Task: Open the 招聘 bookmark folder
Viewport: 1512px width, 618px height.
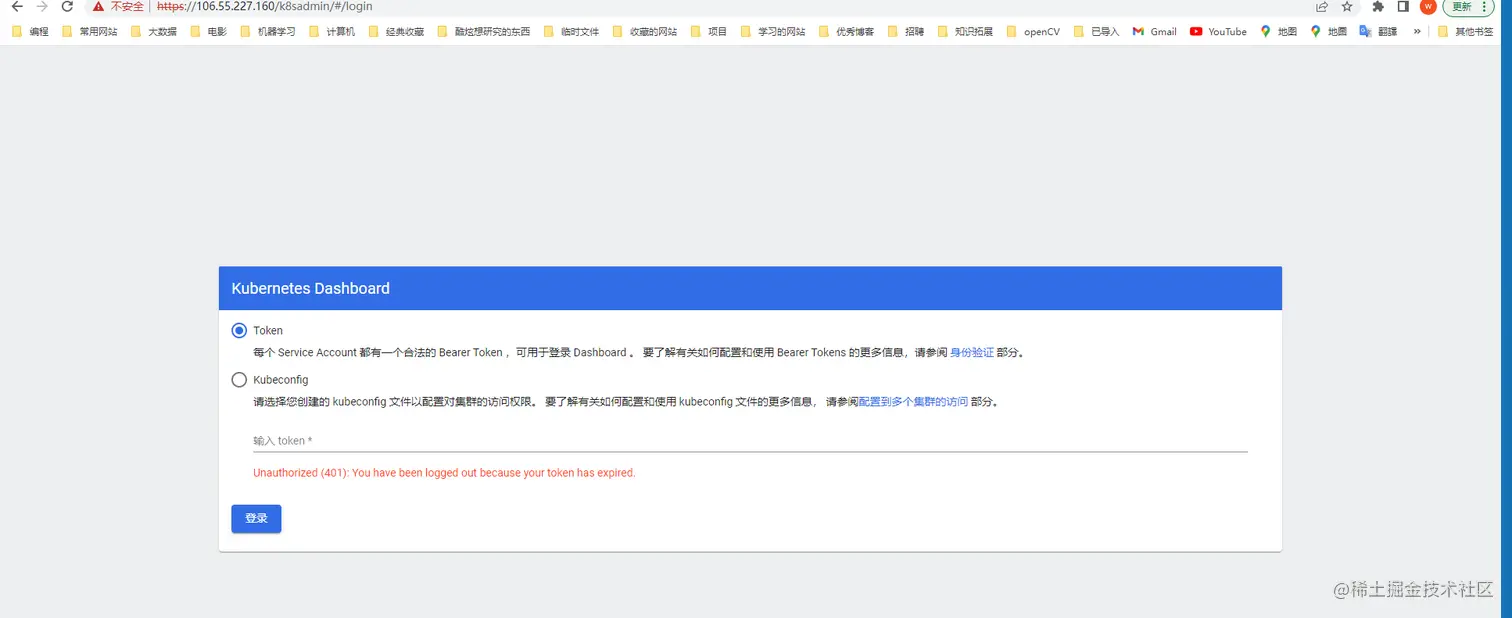Action: pyautogui.click(x=905, y=31)
